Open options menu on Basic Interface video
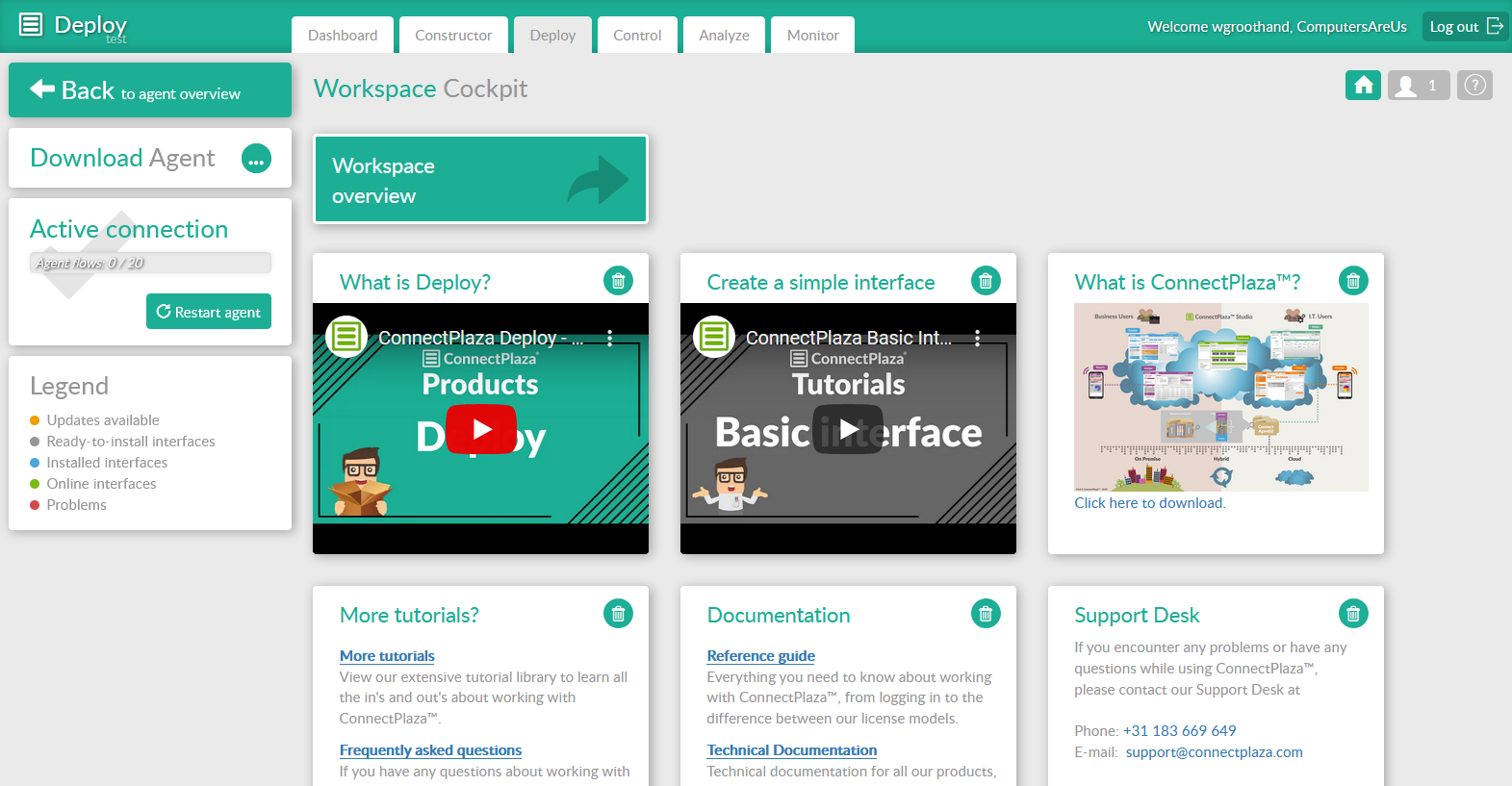 [x=977, y=338]
